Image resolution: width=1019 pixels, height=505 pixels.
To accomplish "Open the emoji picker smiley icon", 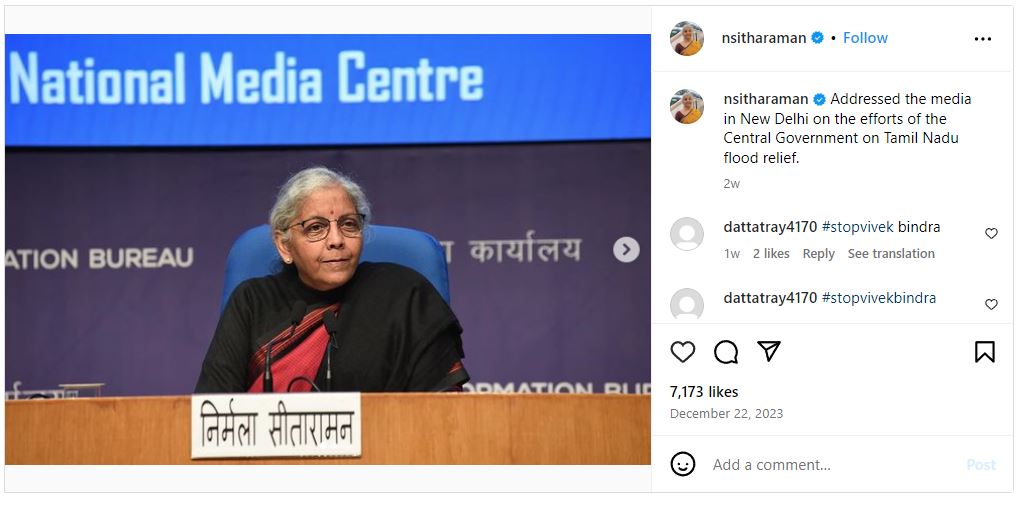I will click(x=682, y=464).
